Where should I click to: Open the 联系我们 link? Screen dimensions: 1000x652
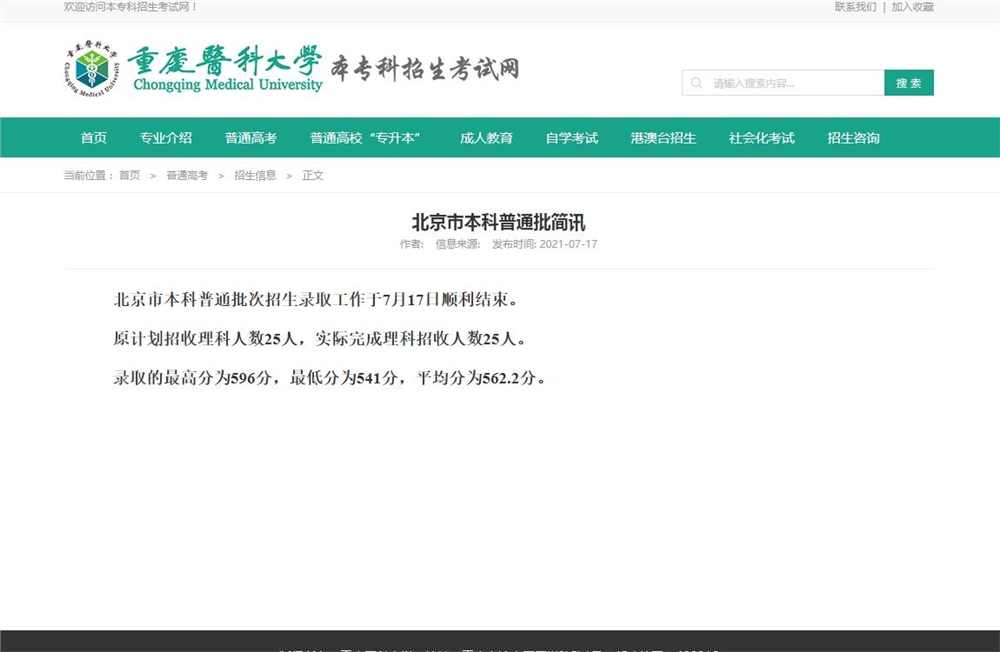tap(855, 7)
